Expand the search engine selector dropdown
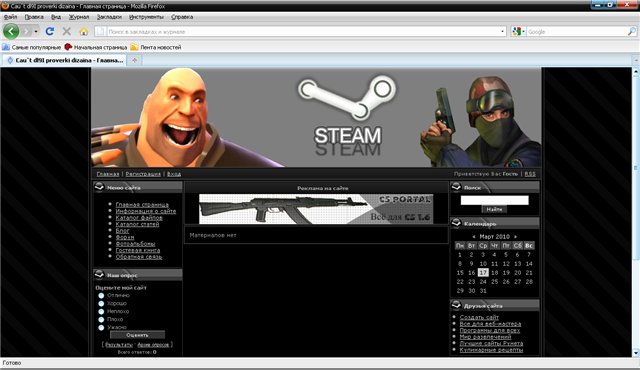 point(518,31)
